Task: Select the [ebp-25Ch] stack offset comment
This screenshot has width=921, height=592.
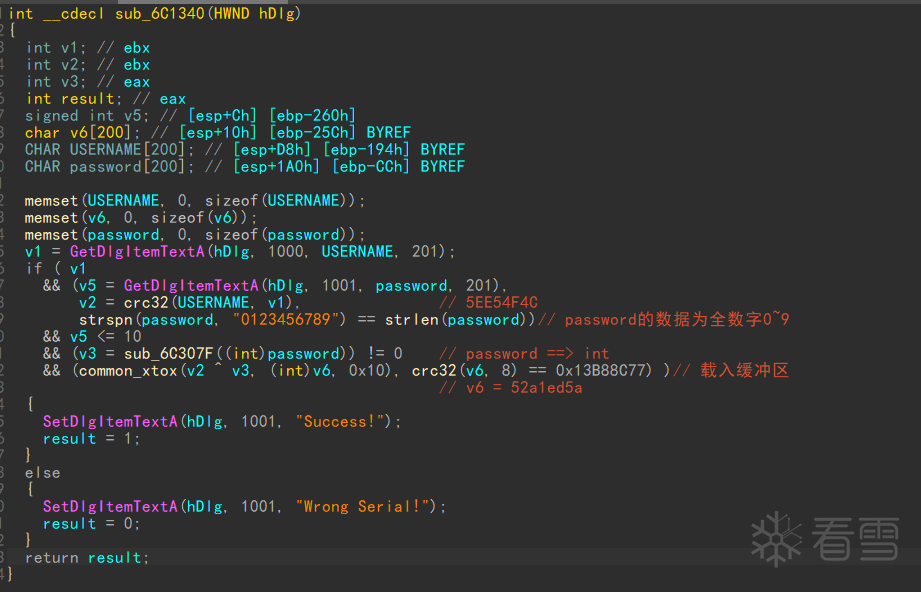Action: coord(312,133)
